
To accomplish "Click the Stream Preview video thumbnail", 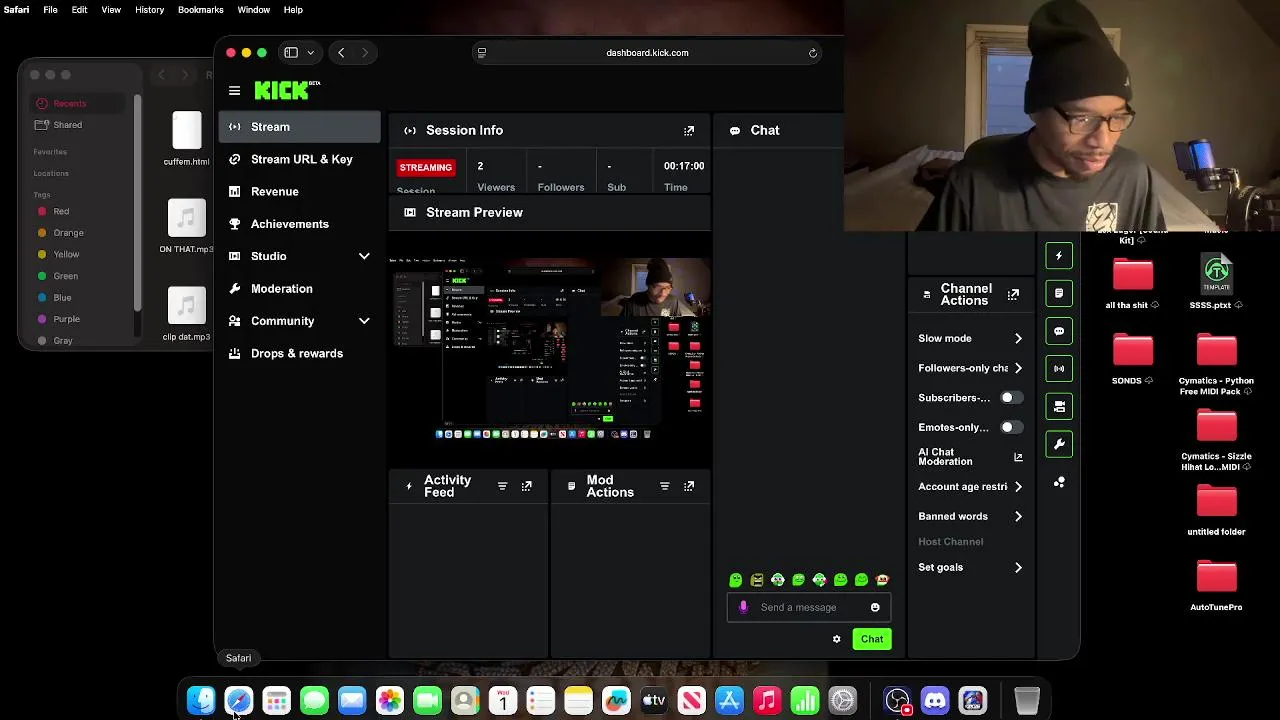I will [550, 349].
